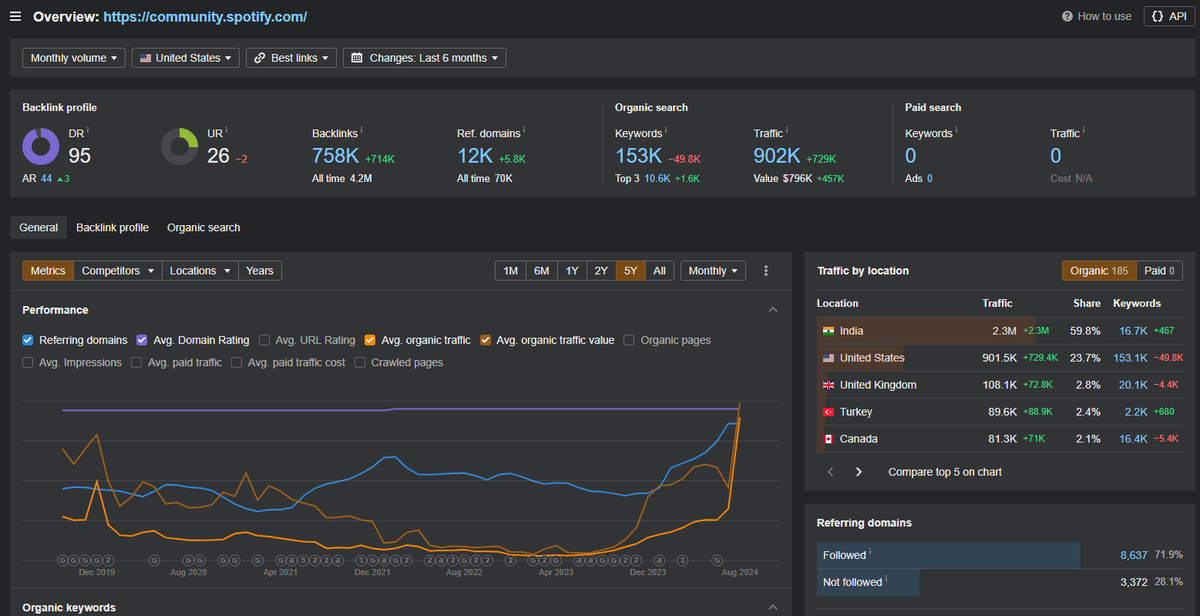This screenshot has width=1200, height=616.
Task: Uncheck the Avg. Domain Rating checkbox
Action: tap(142, 340)
